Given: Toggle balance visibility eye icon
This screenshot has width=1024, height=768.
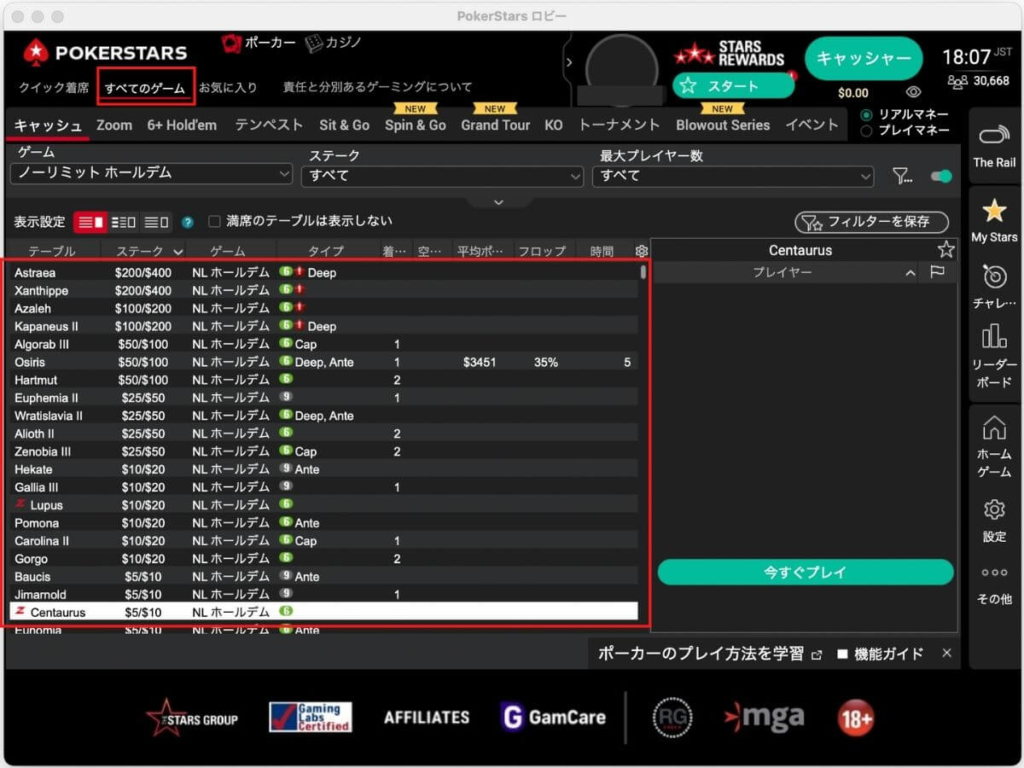Looking at the screenshot, I should [913, 92].
